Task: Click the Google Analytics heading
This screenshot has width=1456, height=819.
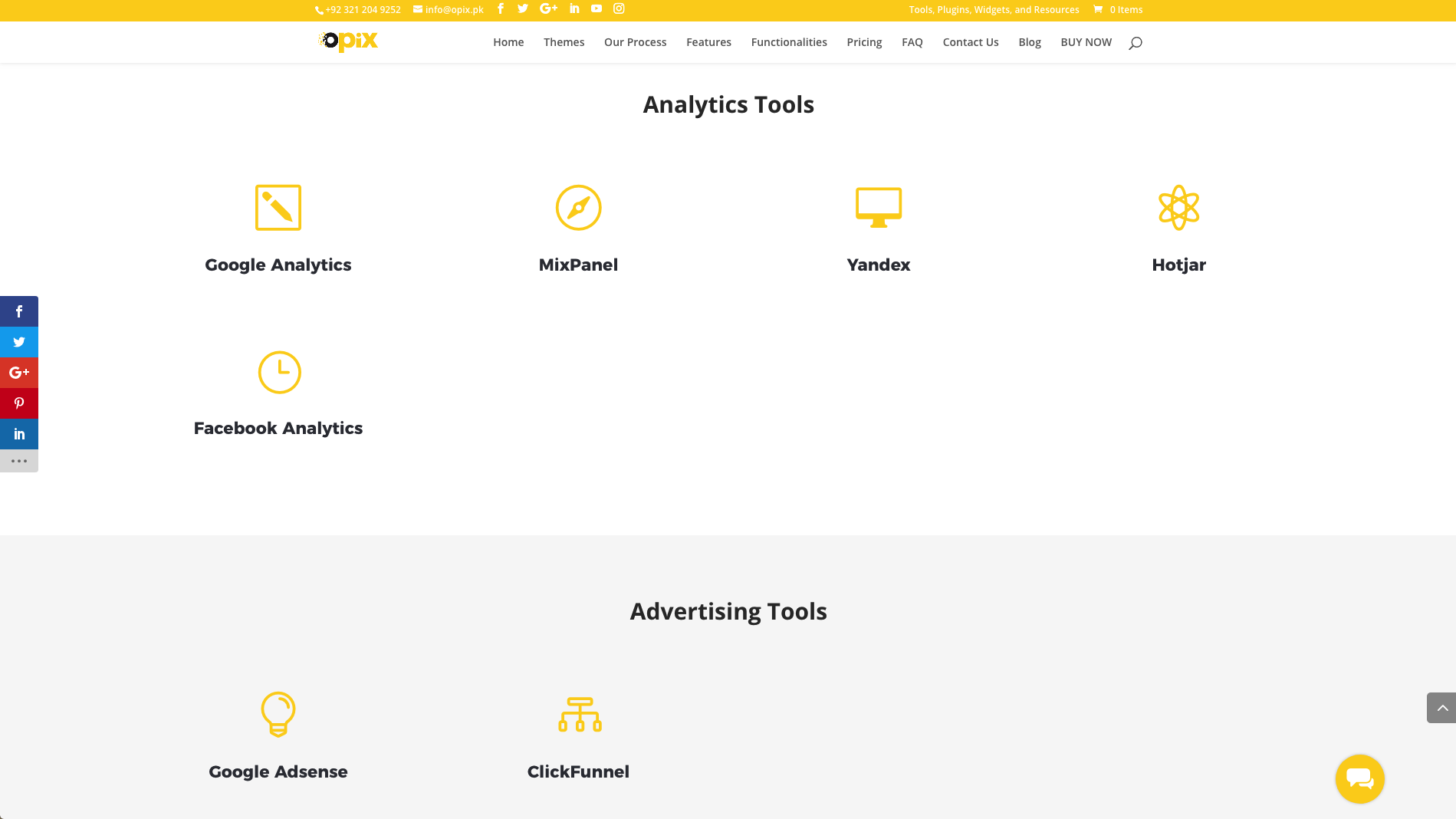Action: 278,265
